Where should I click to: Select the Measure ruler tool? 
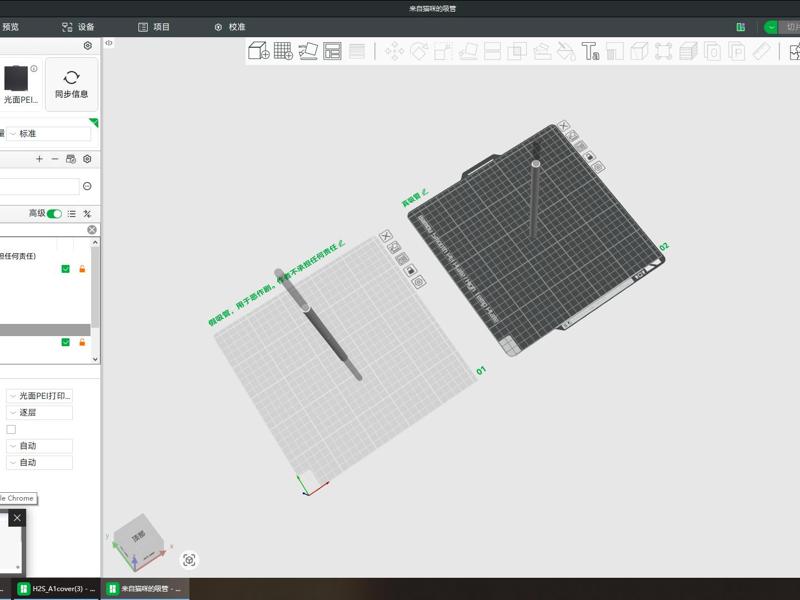(x=761, y=51)
